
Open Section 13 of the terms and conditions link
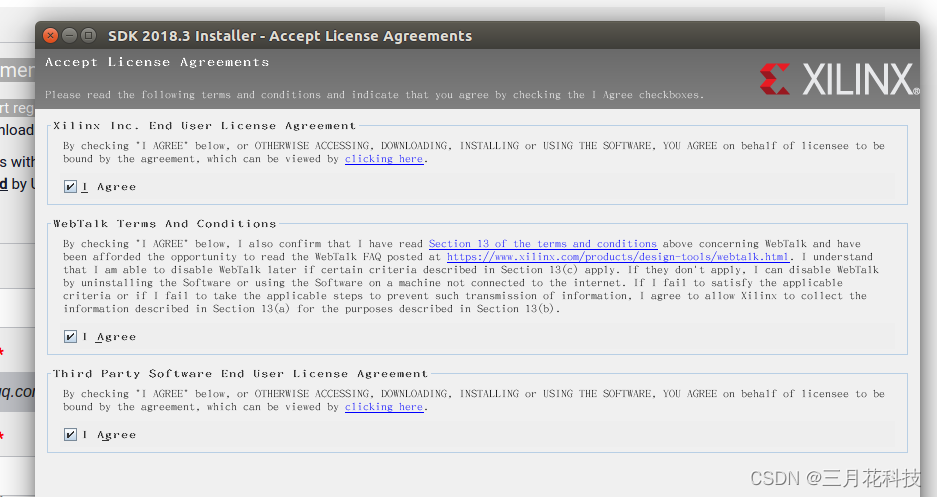[542, 244]
